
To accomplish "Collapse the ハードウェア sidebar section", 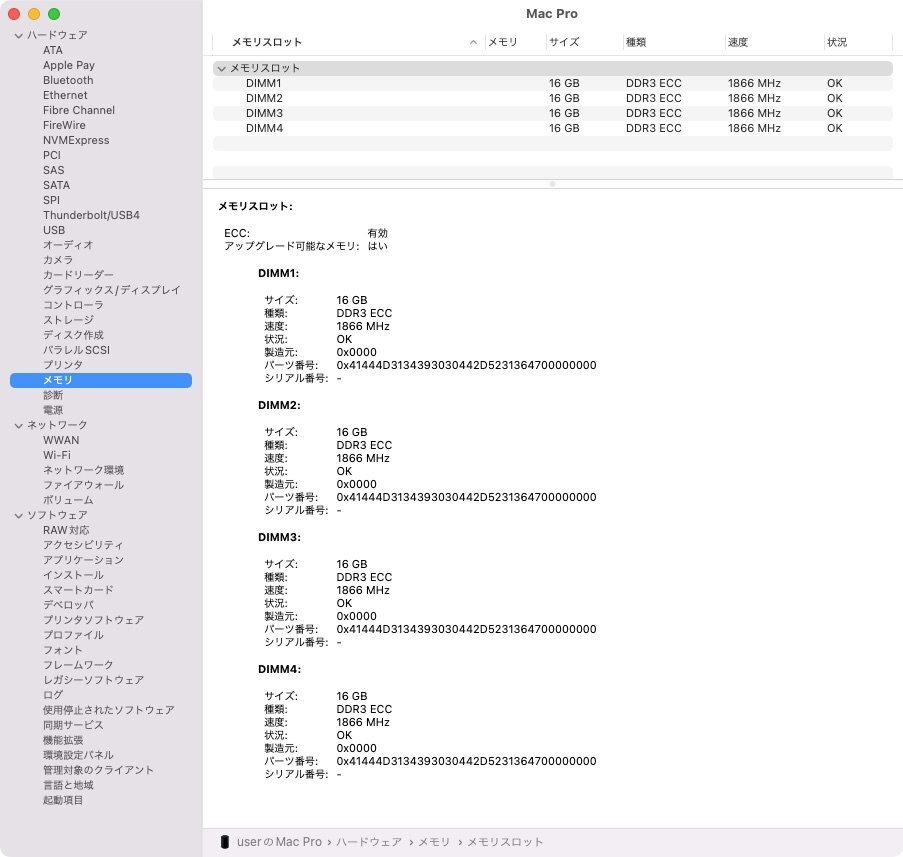I will [18, 34].
